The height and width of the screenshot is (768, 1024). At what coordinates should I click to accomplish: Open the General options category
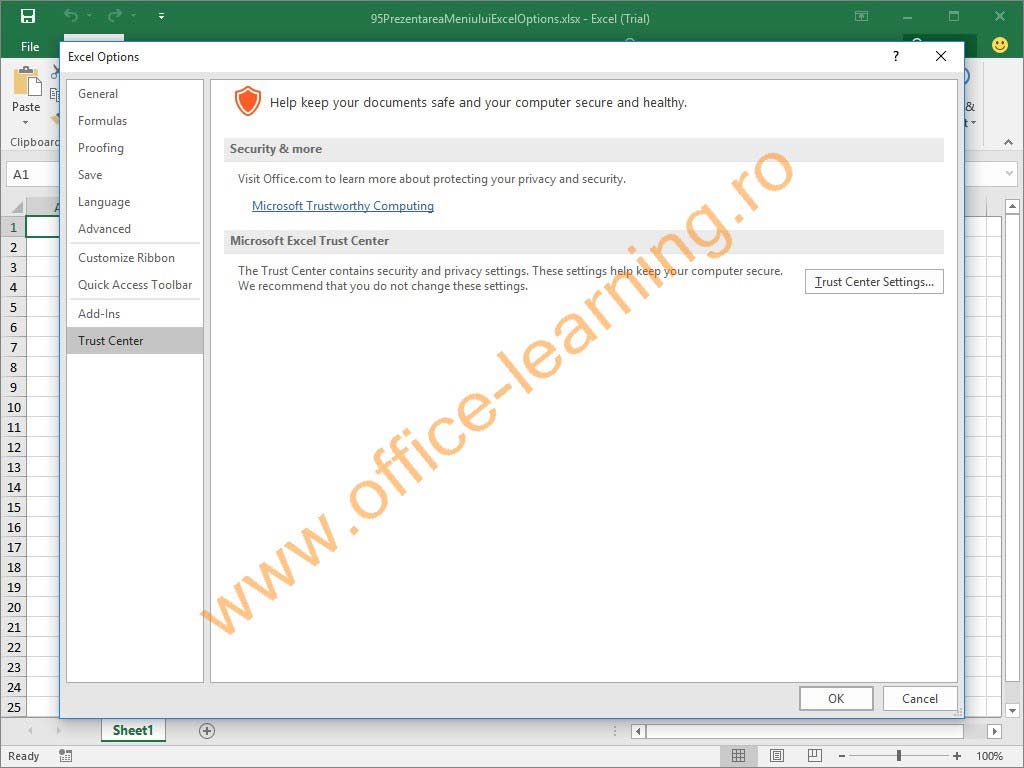pos(135,94)
